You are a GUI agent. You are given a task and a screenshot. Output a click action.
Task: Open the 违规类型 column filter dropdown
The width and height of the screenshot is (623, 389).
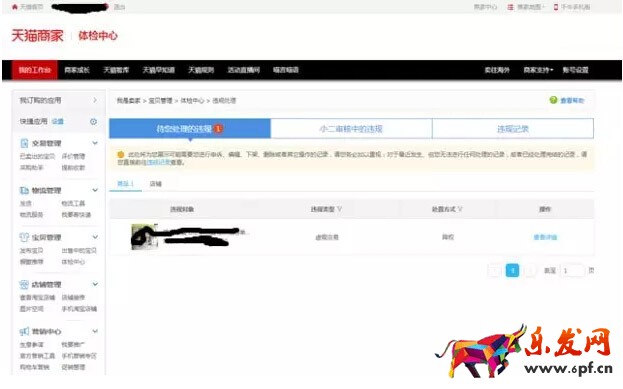click(x=339, y=209)
